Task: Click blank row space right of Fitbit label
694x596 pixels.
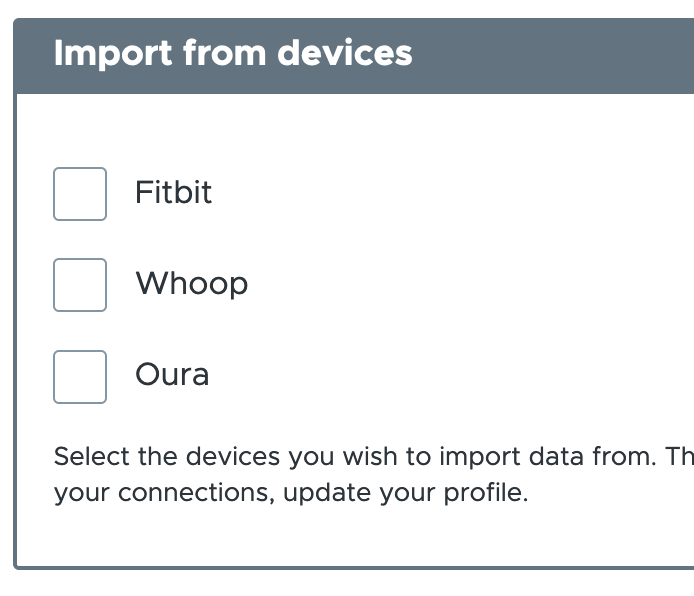Action: pyautogui.click(x=451, y=194)
